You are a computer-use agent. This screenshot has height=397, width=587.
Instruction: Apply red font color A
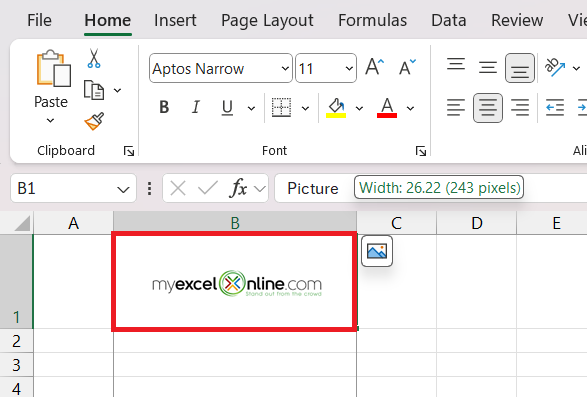point(387,108)
